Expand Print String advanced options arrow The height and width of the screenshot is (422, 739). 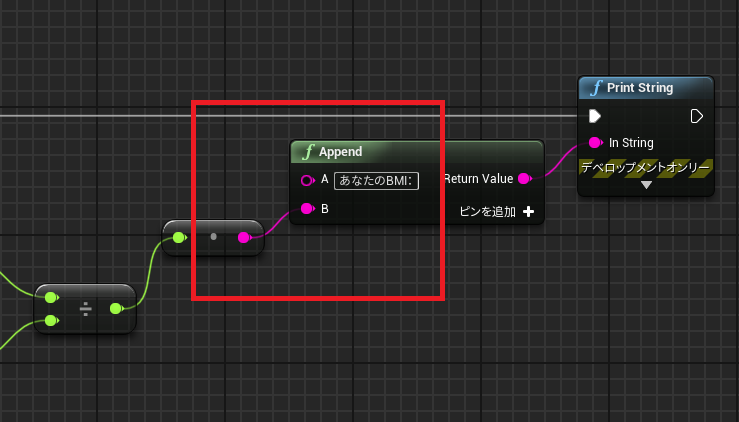pyautogui.click(x=646, y=185)
